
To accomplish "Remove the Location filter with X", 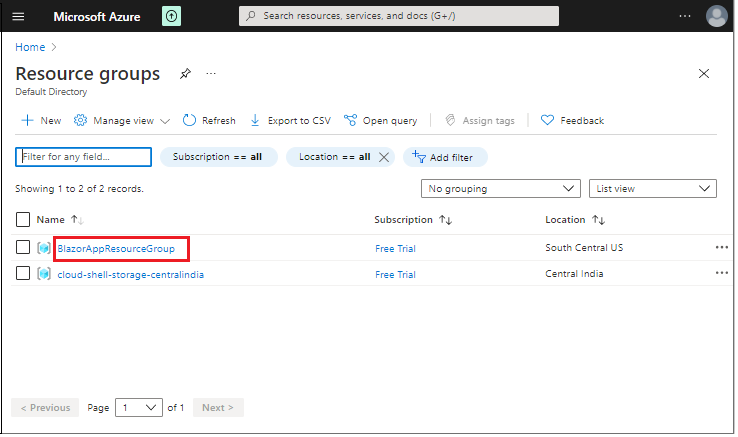I will (x=384, y=157).
